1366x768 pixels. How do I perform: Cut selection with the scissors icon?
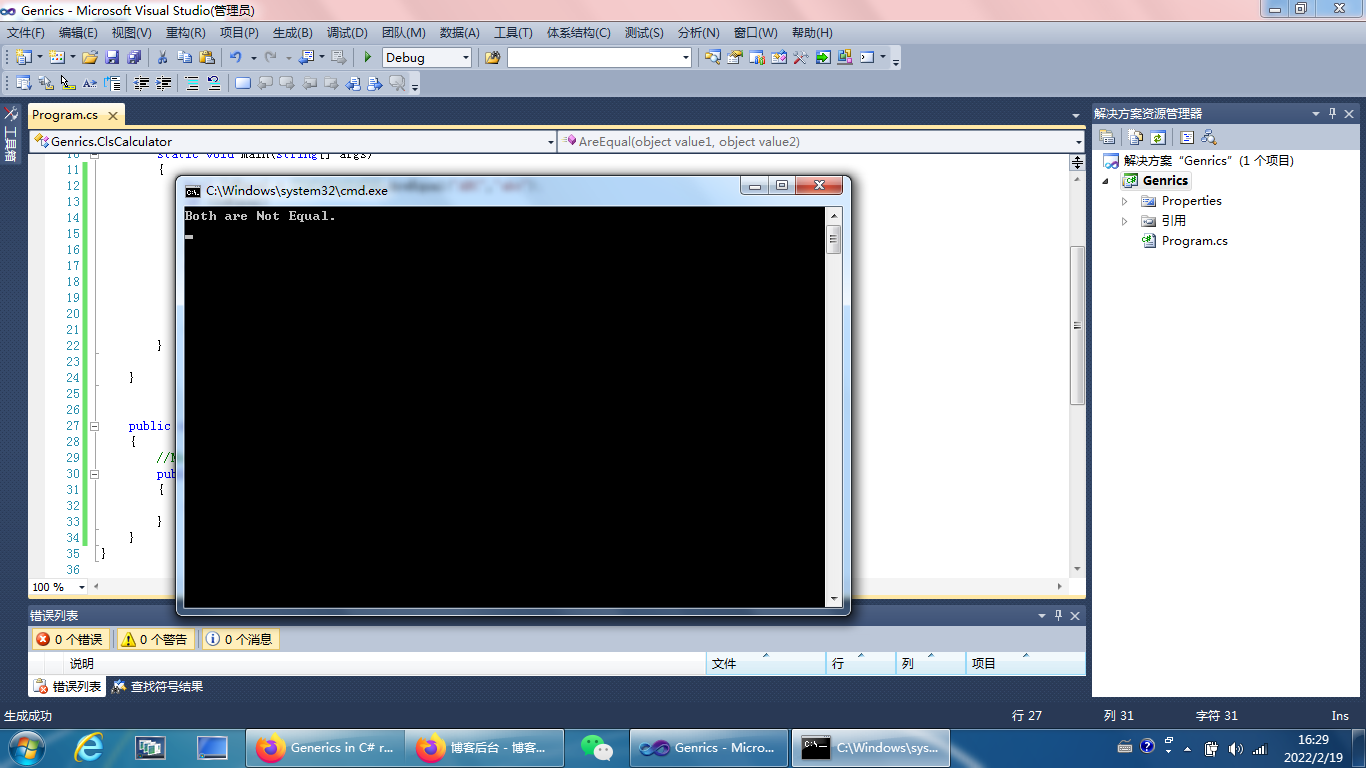162,57
